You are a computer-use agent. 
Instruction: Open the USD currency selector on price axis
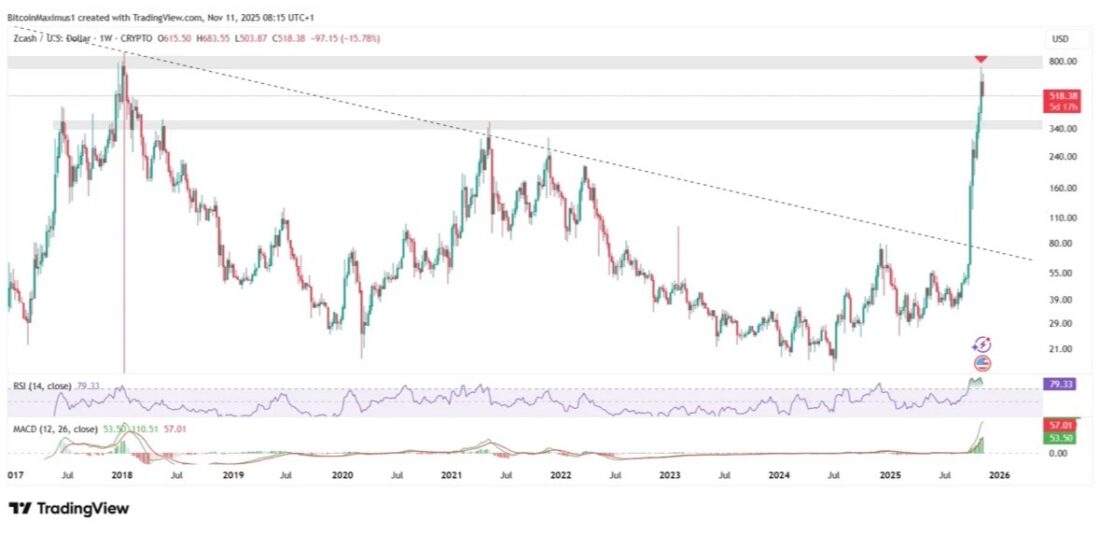coord(1059,39)
